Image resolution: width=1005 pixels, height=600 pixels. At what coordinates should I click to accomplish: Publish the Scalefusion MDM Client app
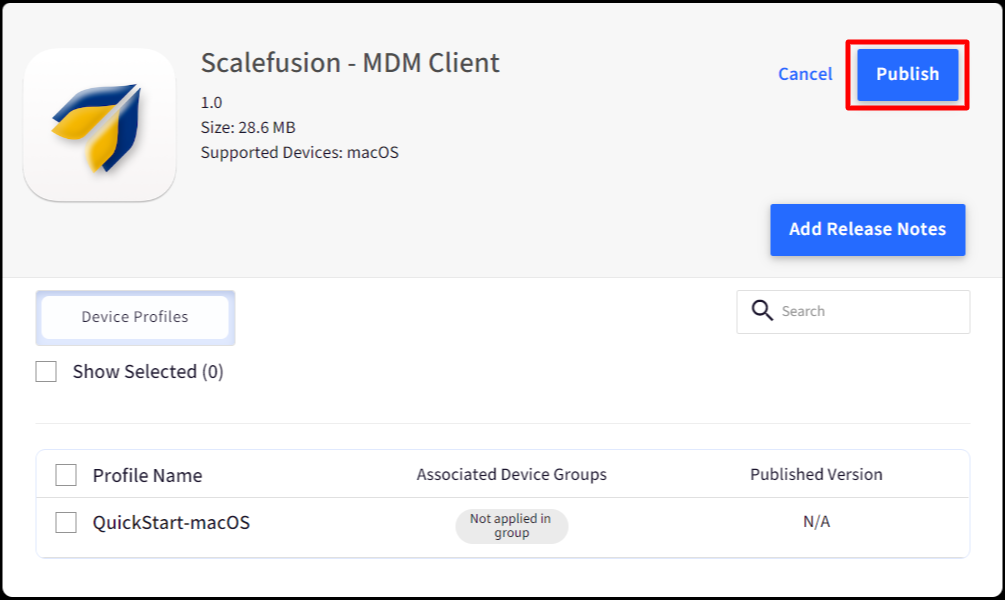pos(908,74)
